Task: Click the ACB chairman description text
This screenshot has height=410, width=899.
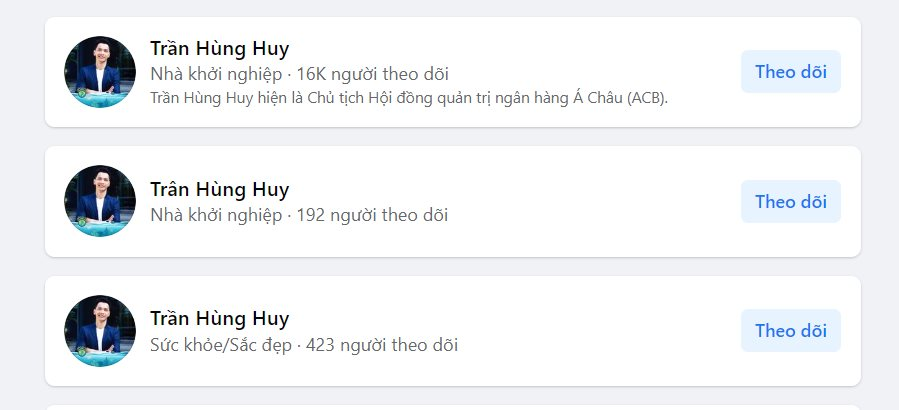Action: tap(409, 98)
